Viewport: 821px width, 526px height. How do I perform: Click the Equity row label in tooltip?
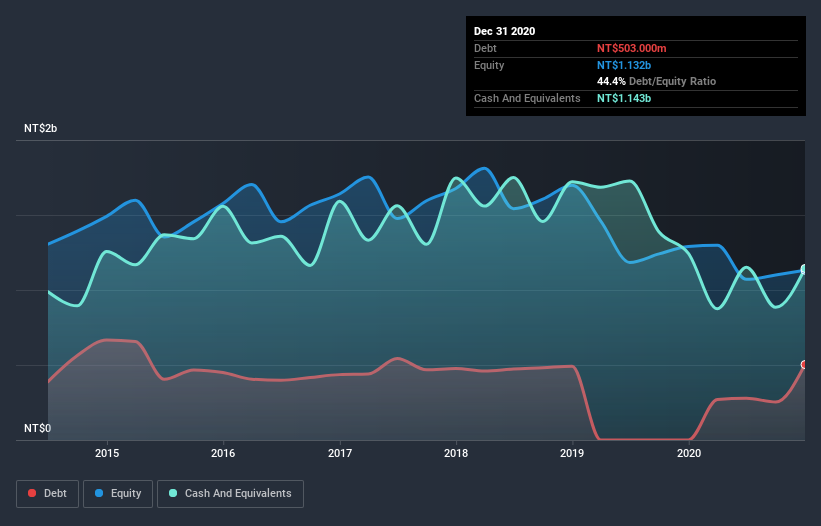click(x=489, y=65)
